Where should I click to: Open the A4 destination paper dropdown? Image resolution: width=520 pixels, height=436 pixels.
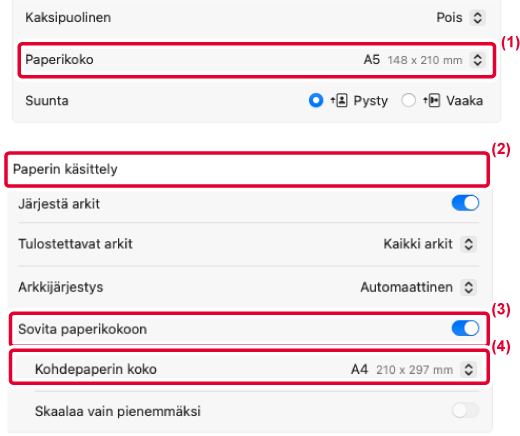click(413, 369)
